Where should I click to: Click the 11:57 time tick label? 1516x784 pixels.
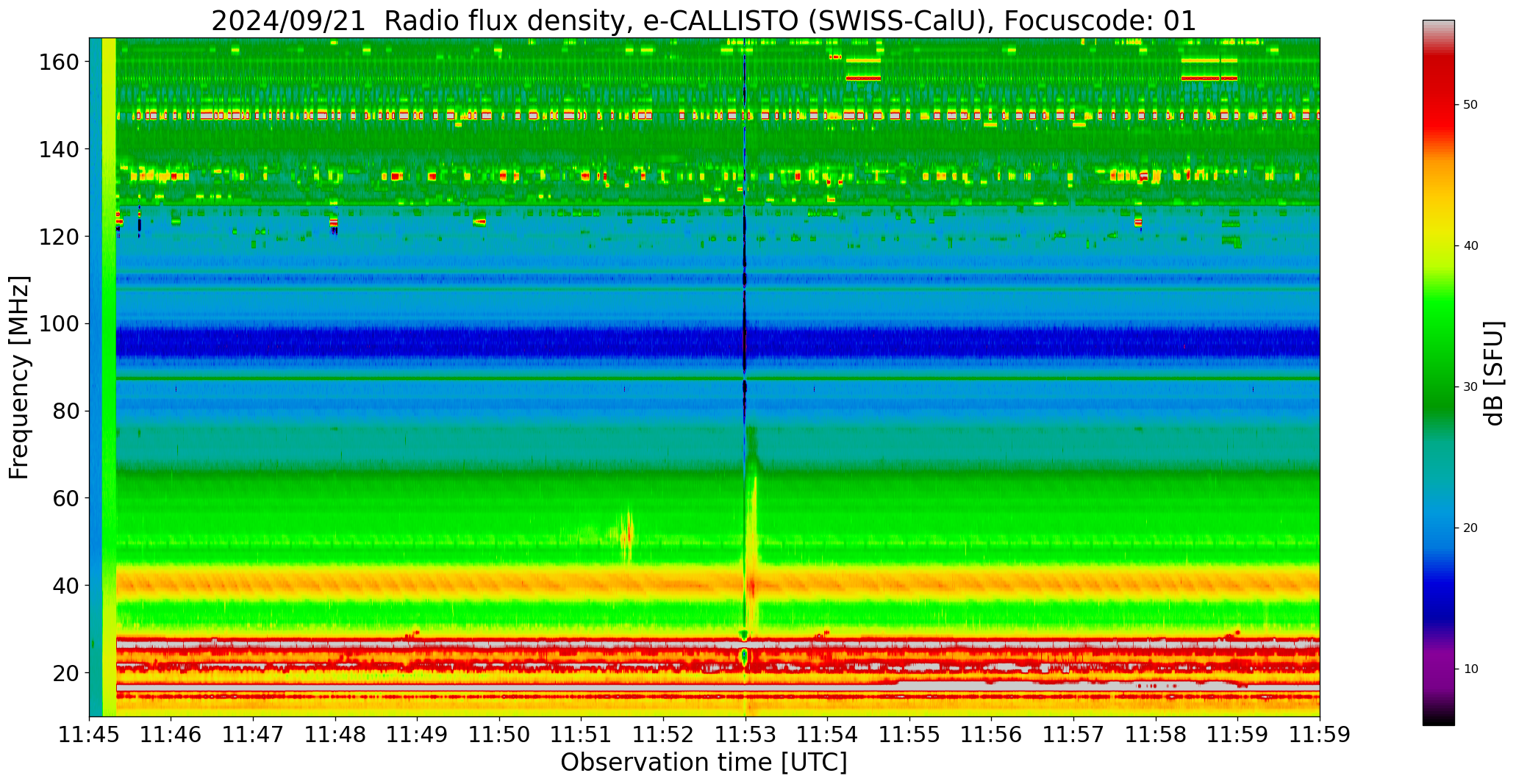[x=1073, y=735]
